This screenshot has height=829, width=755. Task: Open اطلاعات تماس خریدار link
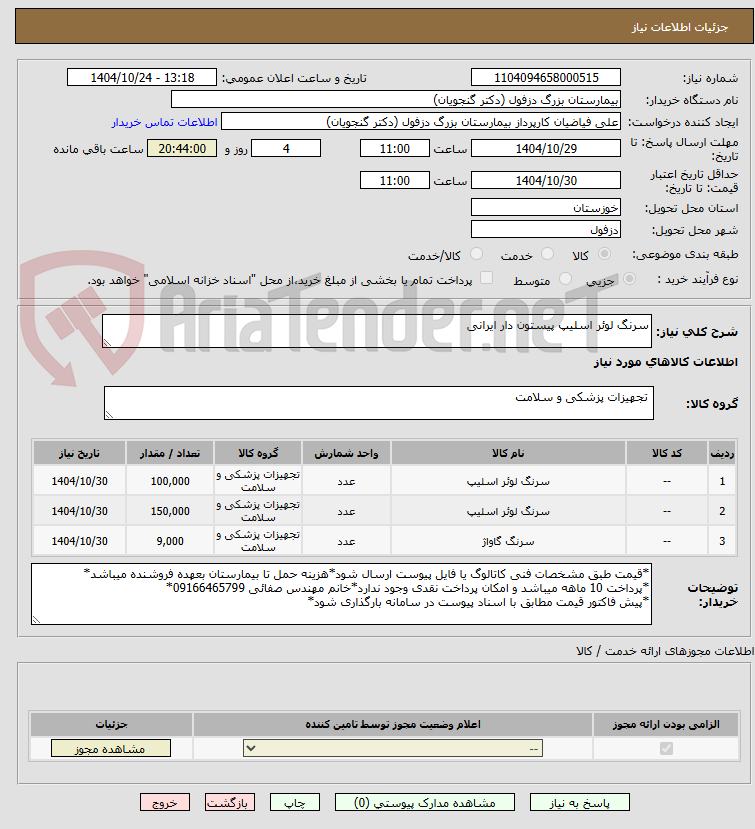[x=164, y=122]
